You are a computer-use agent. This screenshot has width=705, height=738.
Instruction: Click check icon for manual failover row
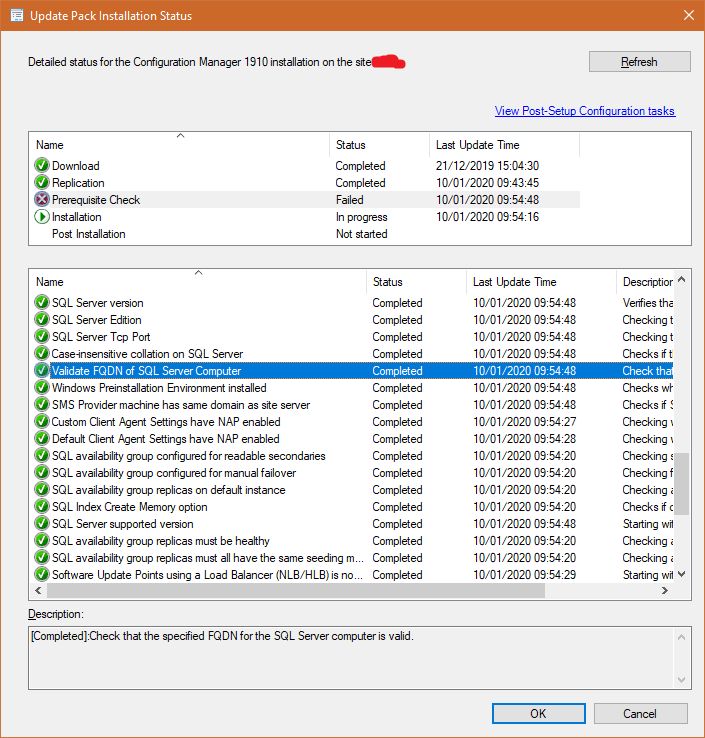[x=42, y=472]
